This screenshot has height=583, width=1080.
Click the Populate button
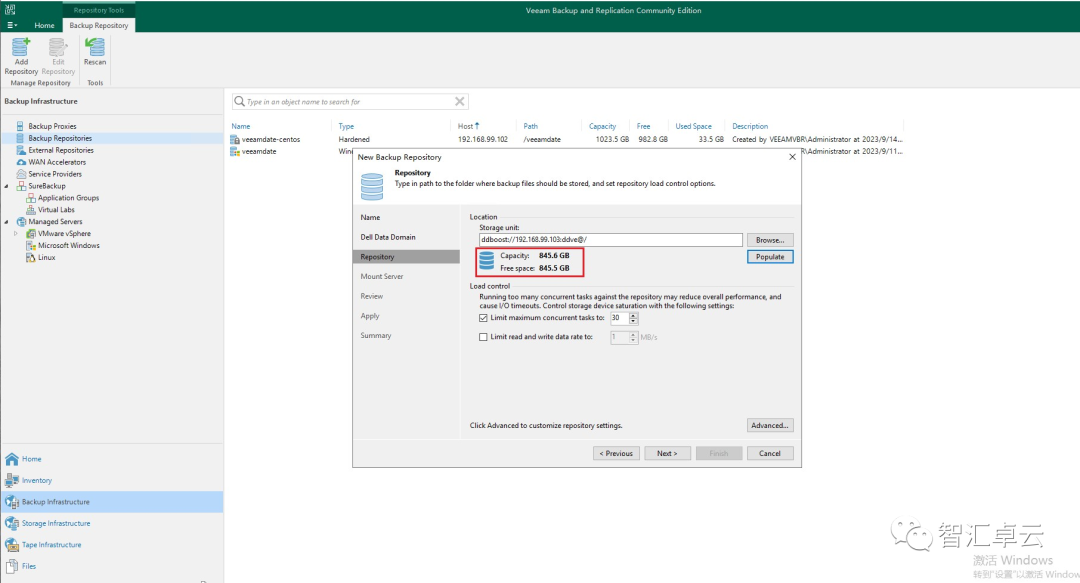(768, 257)
